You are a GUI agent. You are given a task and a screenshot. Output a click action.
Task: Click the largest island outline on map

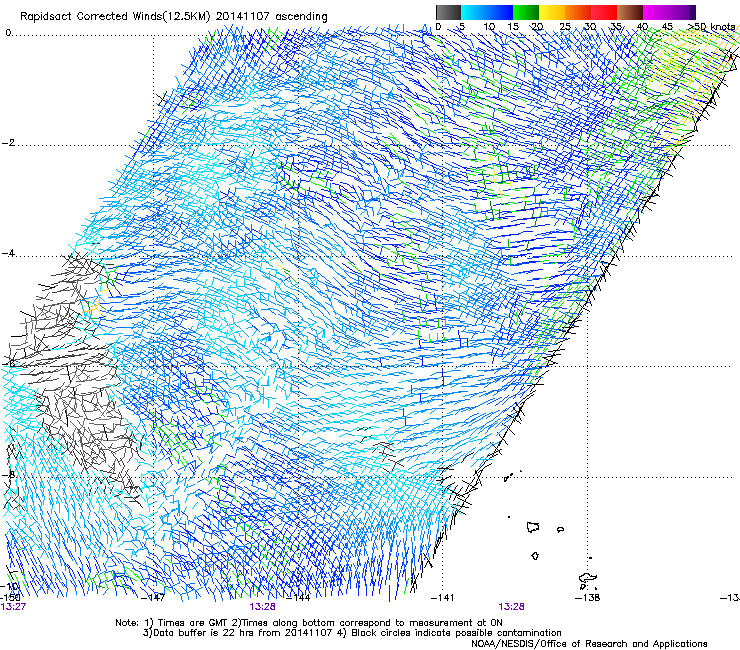[x=533, y=527]
